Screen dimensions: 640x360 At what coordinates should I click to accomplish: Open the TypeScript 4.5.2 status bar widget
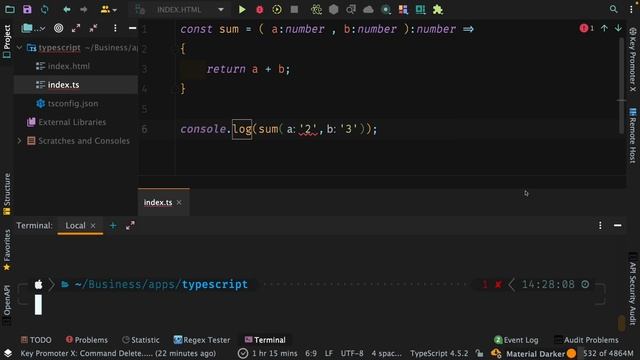coord(439,353)
